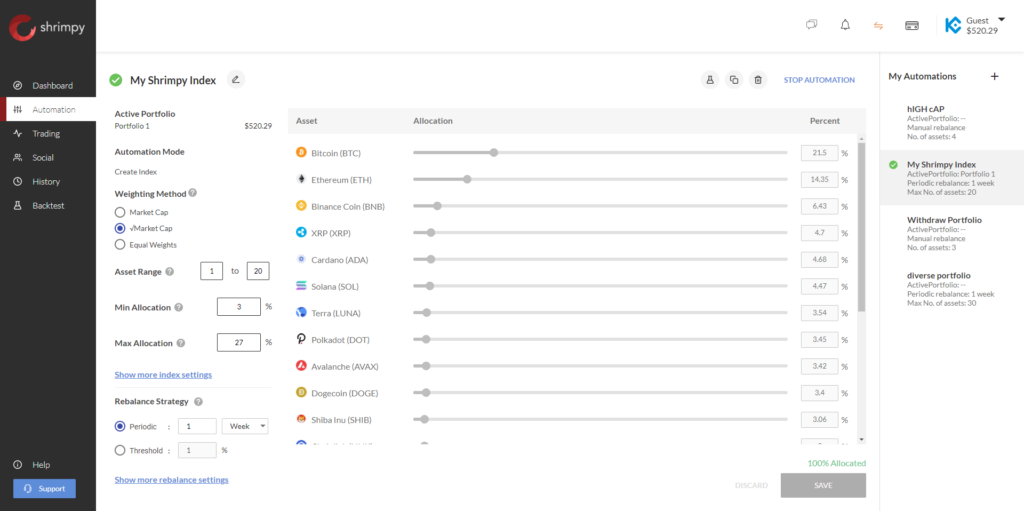
Task: Click the Support button
Action: coord(44,489)
